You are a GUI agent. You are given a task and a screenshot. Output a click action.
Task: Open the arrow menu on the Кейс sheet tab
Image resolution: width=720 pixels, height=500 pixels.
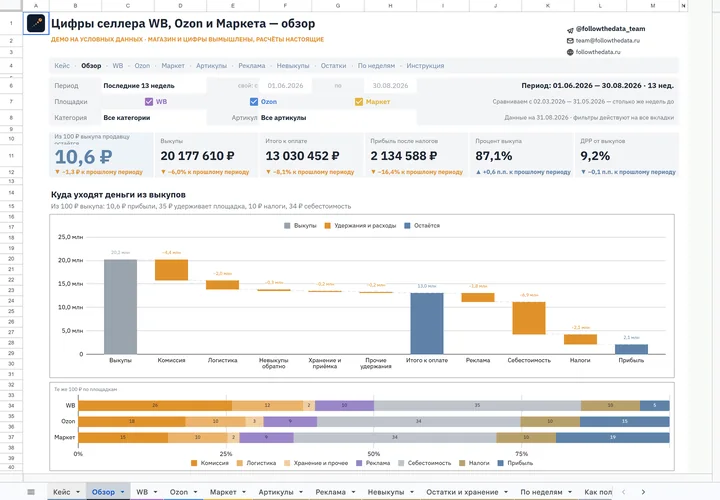point(78,492)
